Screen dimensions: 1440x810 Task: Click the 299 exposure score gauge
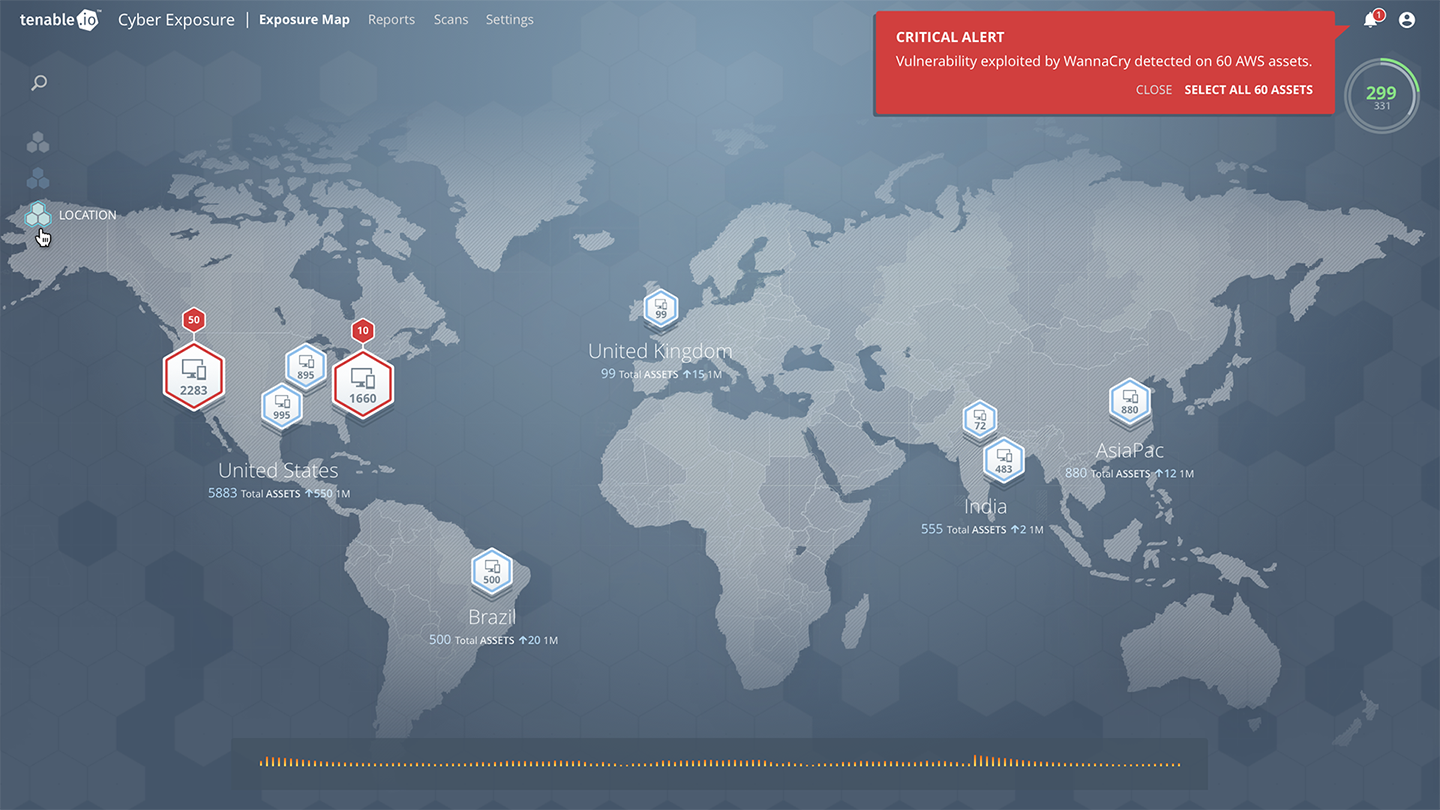pyautogui.click(x=1381, y=97)
